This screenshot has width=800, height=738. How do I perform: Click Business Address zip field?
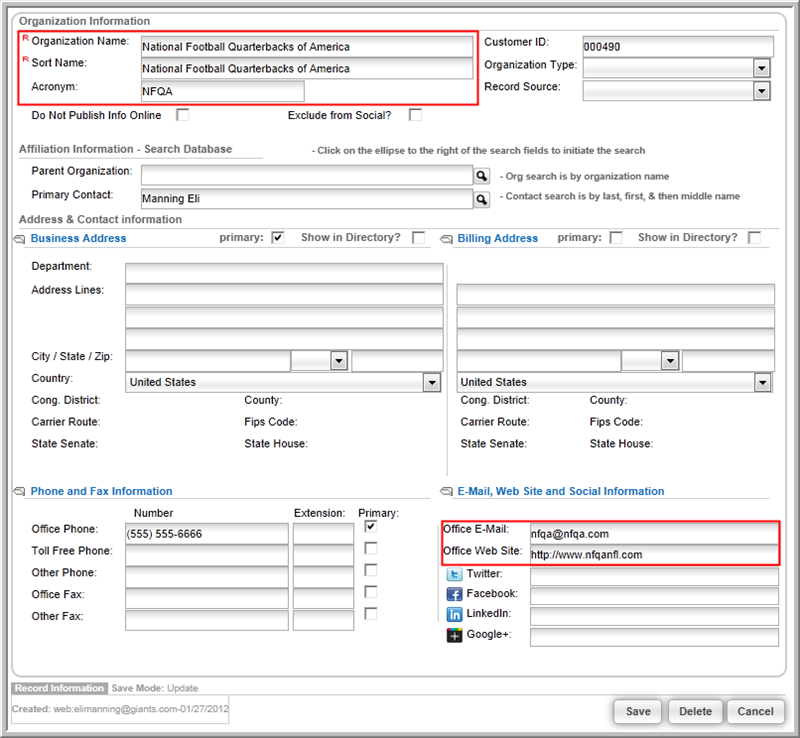(397, 361)
